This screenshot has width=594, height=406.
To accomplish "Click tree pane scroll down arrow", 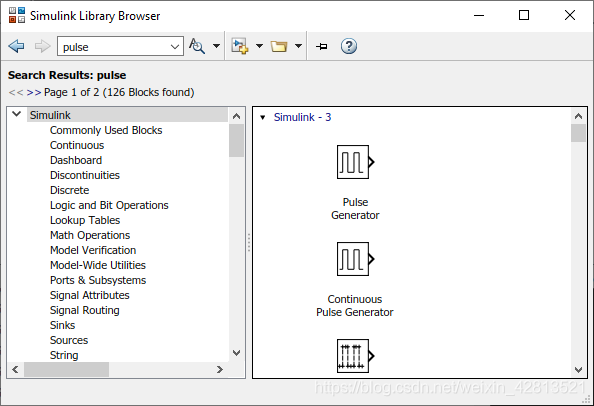I will pos(236,353).
